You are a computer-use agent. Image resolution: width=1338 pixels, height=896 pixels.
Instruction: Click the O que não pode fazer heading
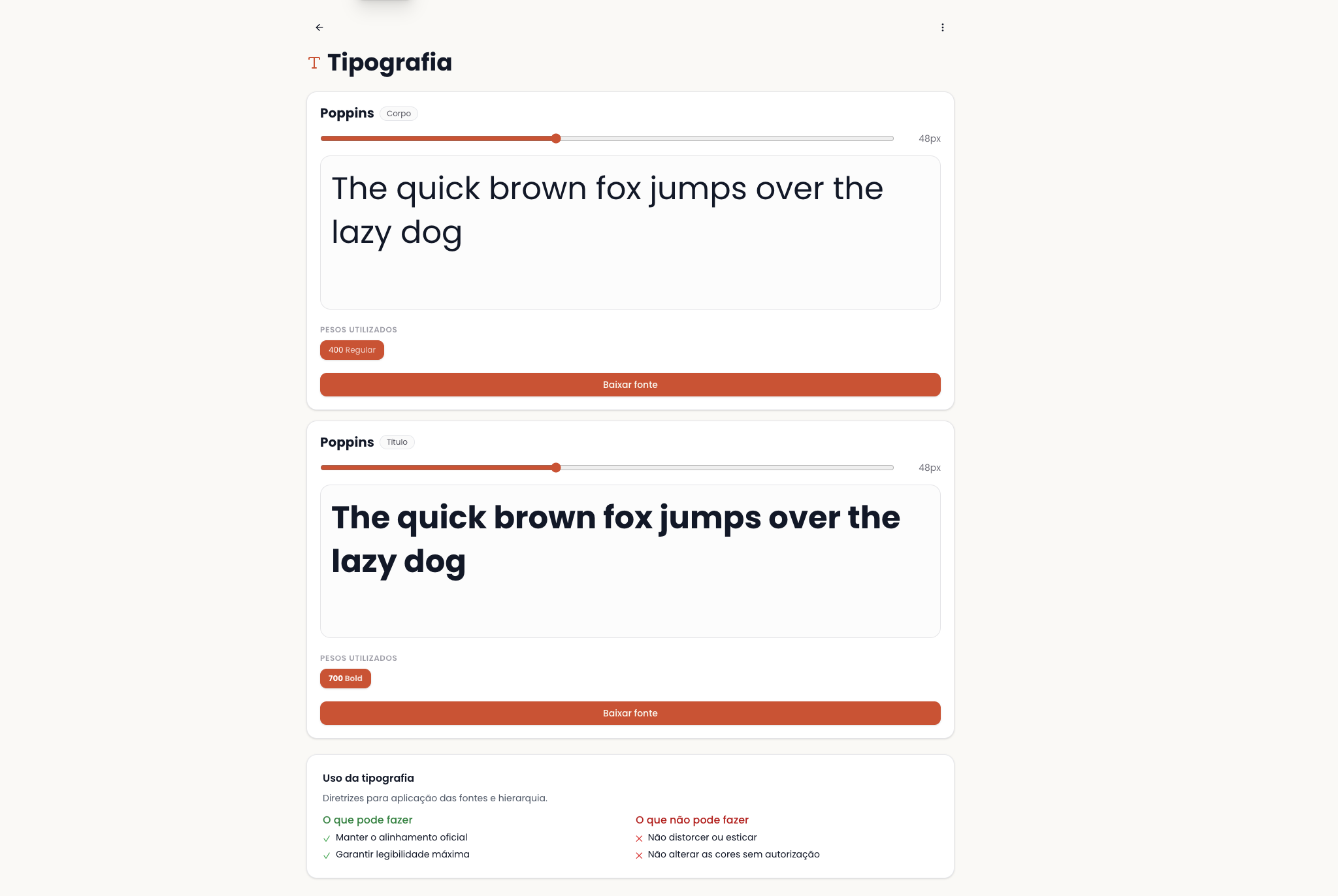tap(692, 820)
